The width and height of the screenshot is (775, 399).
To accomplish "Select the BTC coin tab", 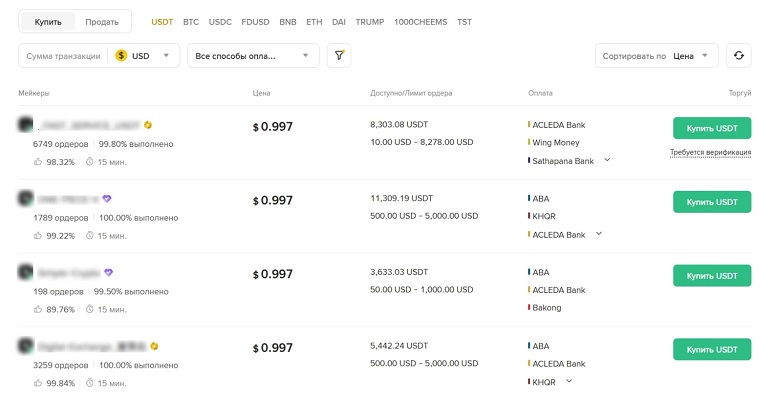I will click(x=191, y=22).
